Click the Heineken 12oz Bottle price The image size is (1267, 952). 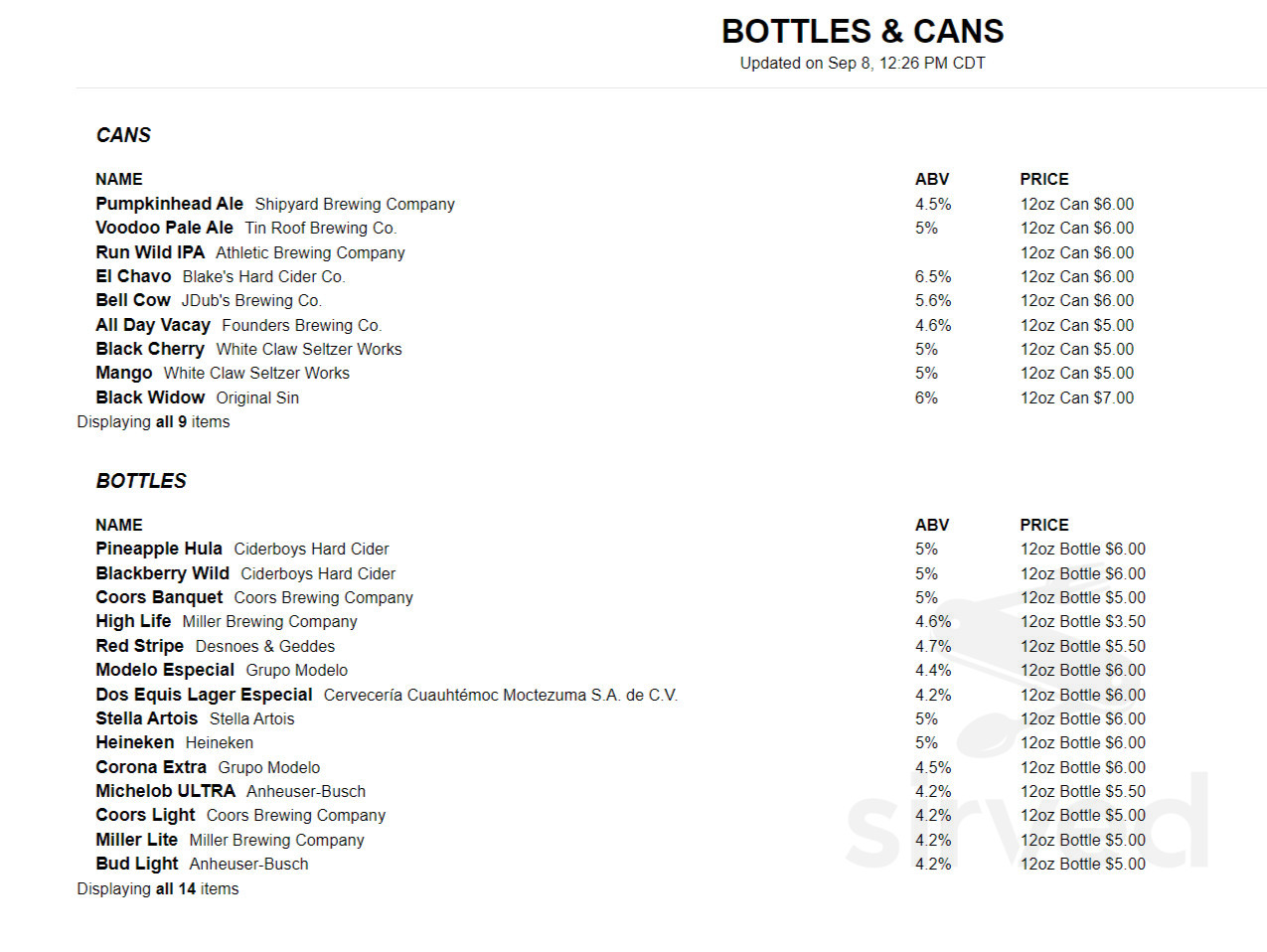(x=1082, y=742)
